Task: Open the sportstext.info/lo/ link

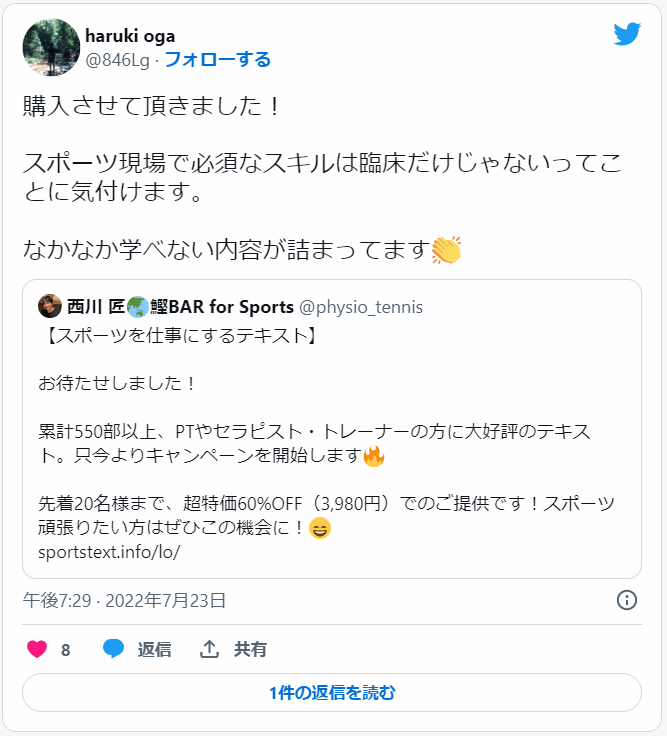Action: pos(108,552)
